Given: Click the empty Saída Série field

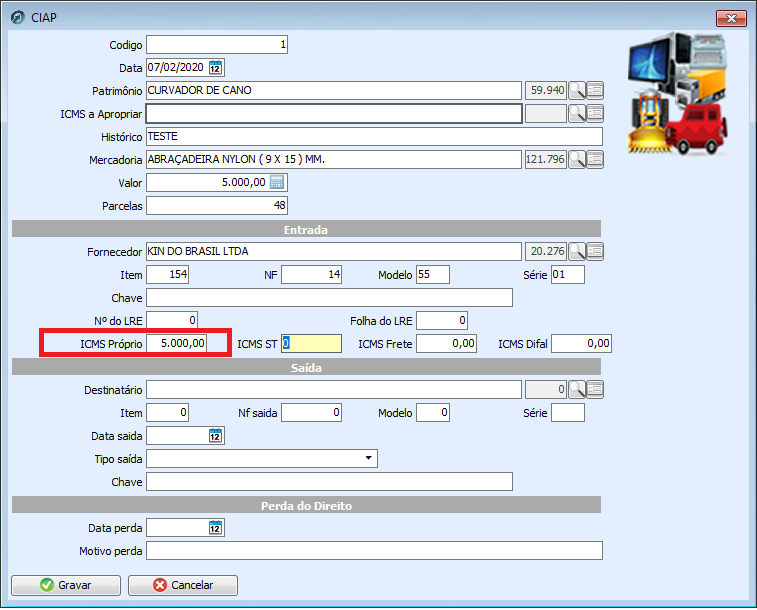Looking at the screenshot, I should [568, 413].
